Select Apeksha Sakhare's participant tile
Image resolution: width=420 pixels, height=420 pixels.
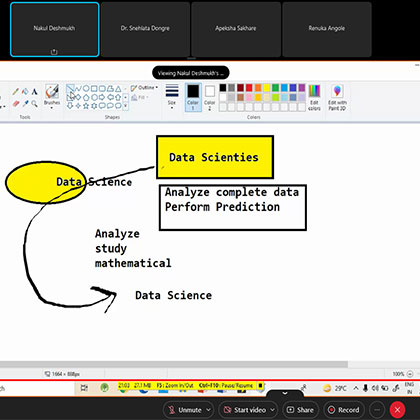click(236, 29)
